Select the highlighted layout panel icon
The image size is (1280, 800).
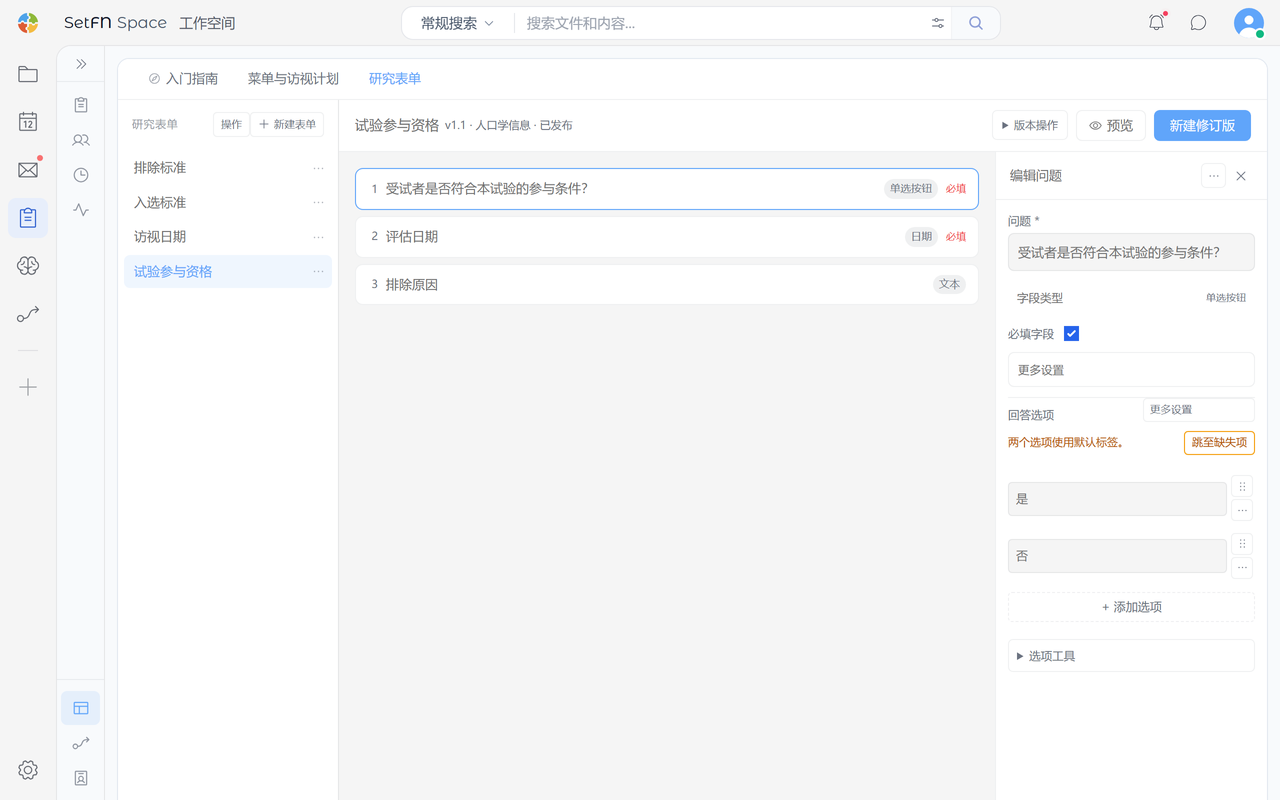coord(81,708)
